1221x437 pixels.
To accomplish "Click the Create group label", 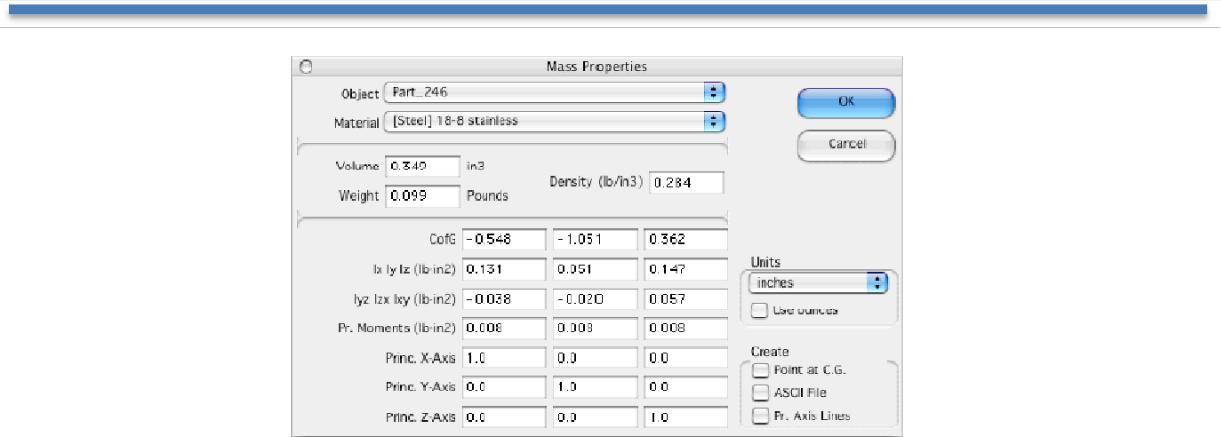I will (770, 352).
